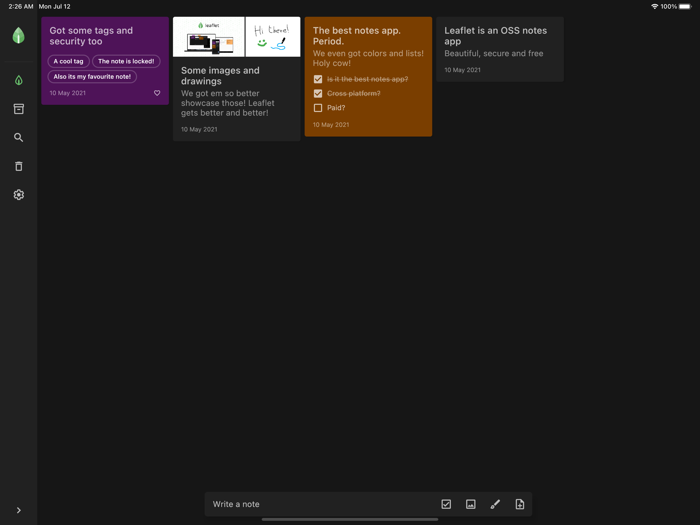Open the Archive section in sidebar
Screen dimensions: 700x525
tap(18, 109)
